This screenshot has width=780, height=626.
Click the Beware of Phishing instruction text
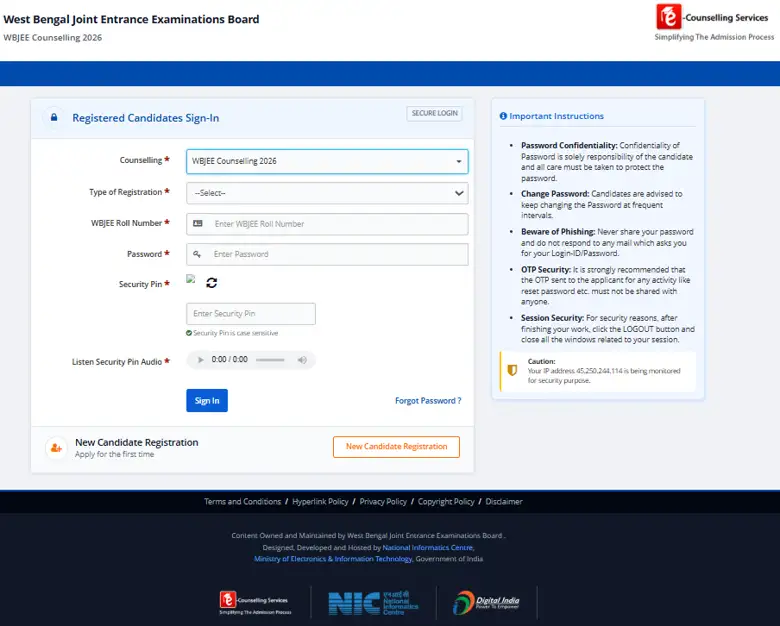click(607, 242)
